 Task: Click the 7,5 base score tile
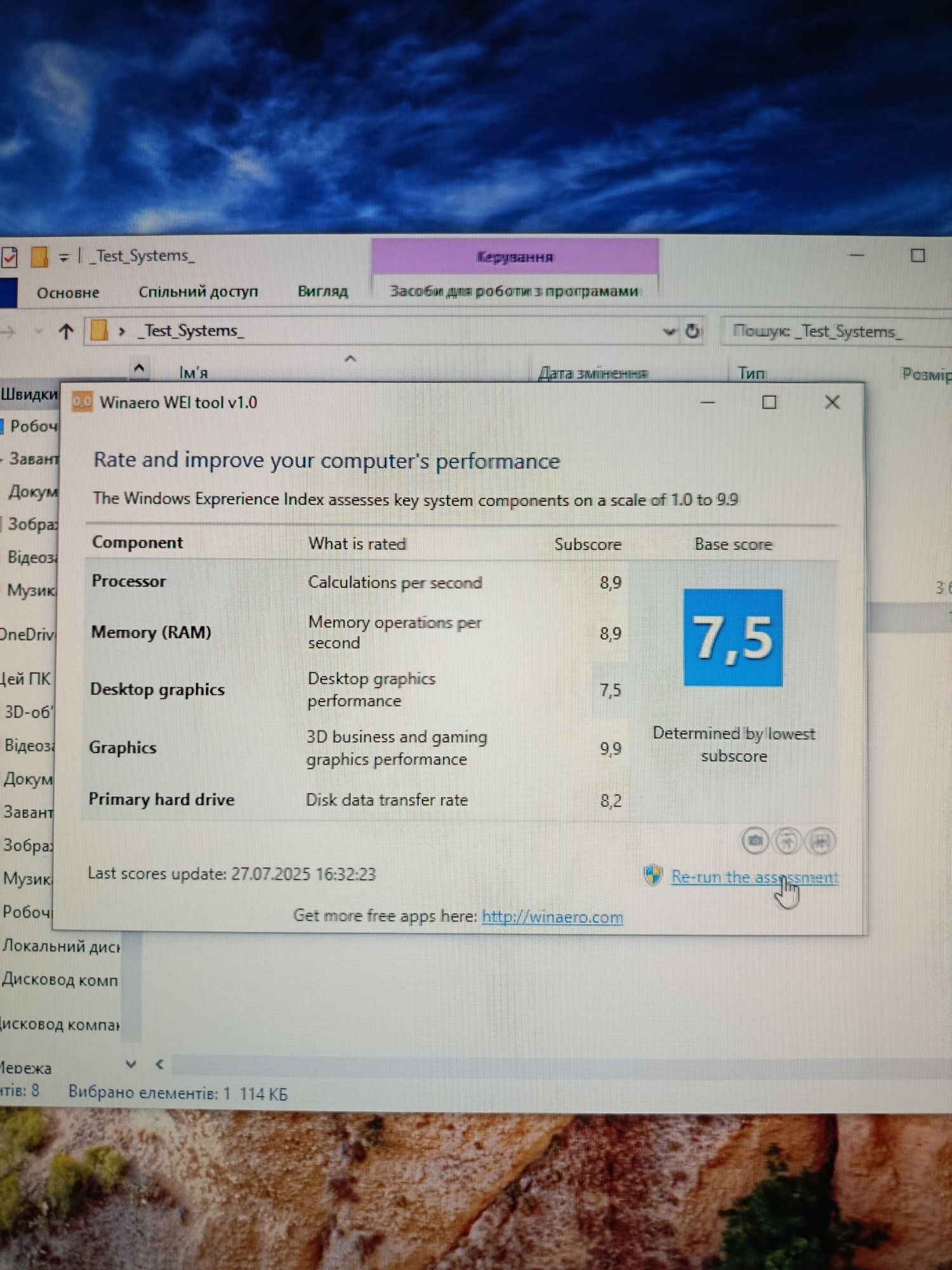(x=733, y=638)
